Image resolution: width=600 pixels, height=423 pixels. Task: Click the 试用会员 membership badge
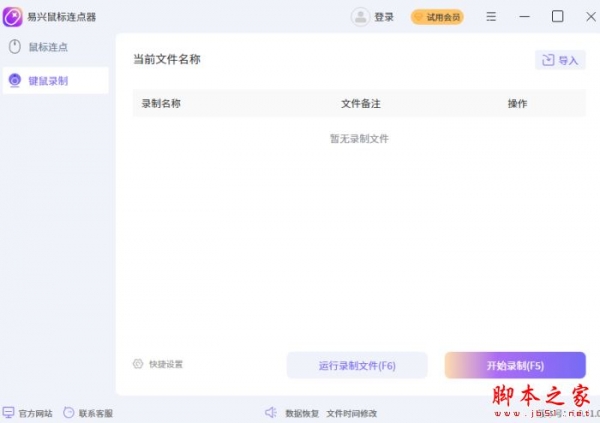click(x=437, y=17)
